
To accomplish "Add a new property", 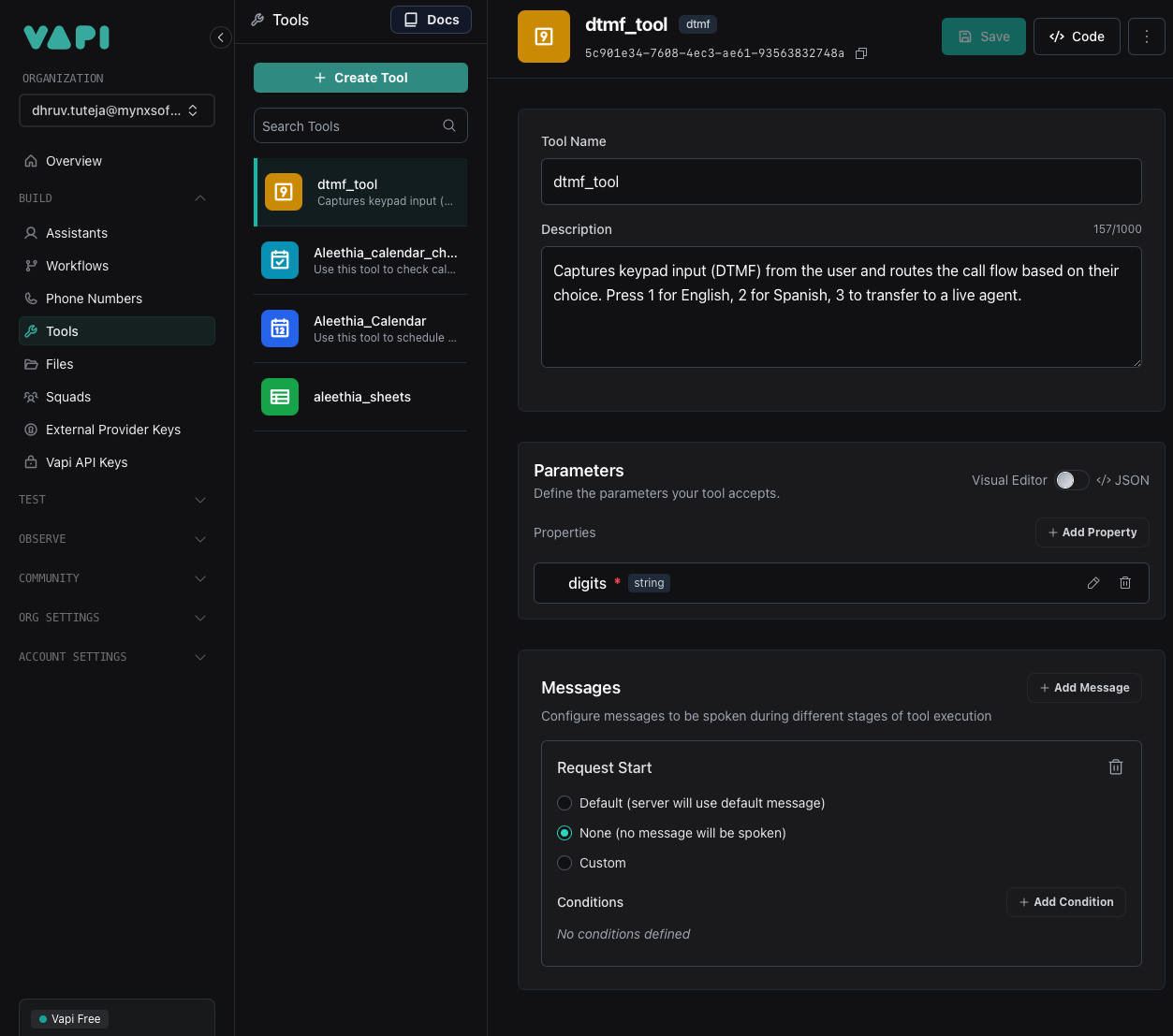I will 1092,533.
